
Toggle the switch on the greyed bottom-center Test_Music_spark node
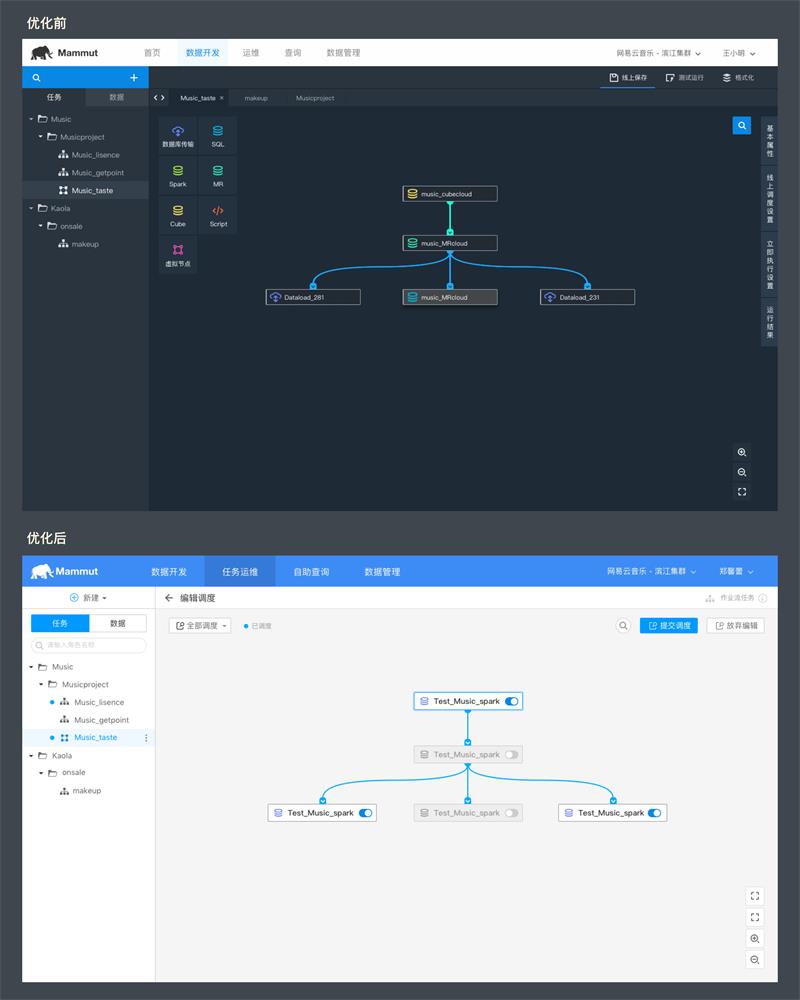[x=512, y=813]
